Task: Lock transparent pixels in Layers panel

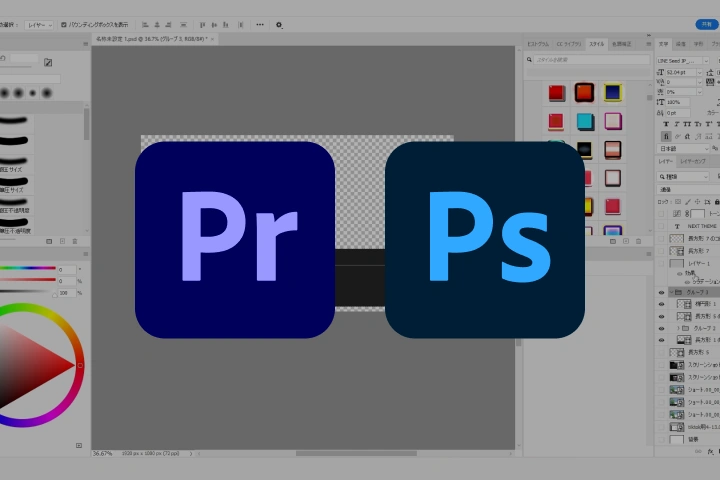Action: click(x=678, y=202)
